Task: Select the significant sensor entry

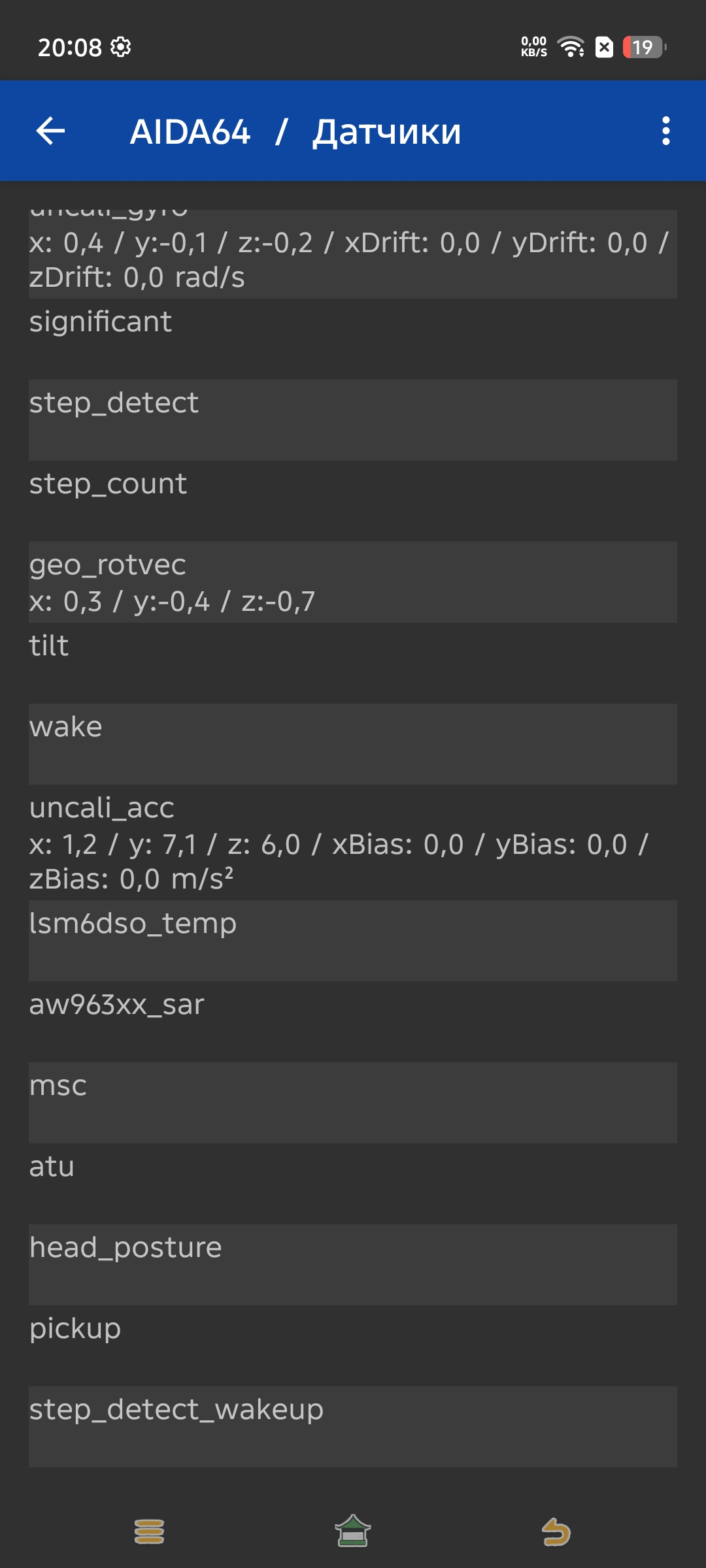Action: (353, 338)
